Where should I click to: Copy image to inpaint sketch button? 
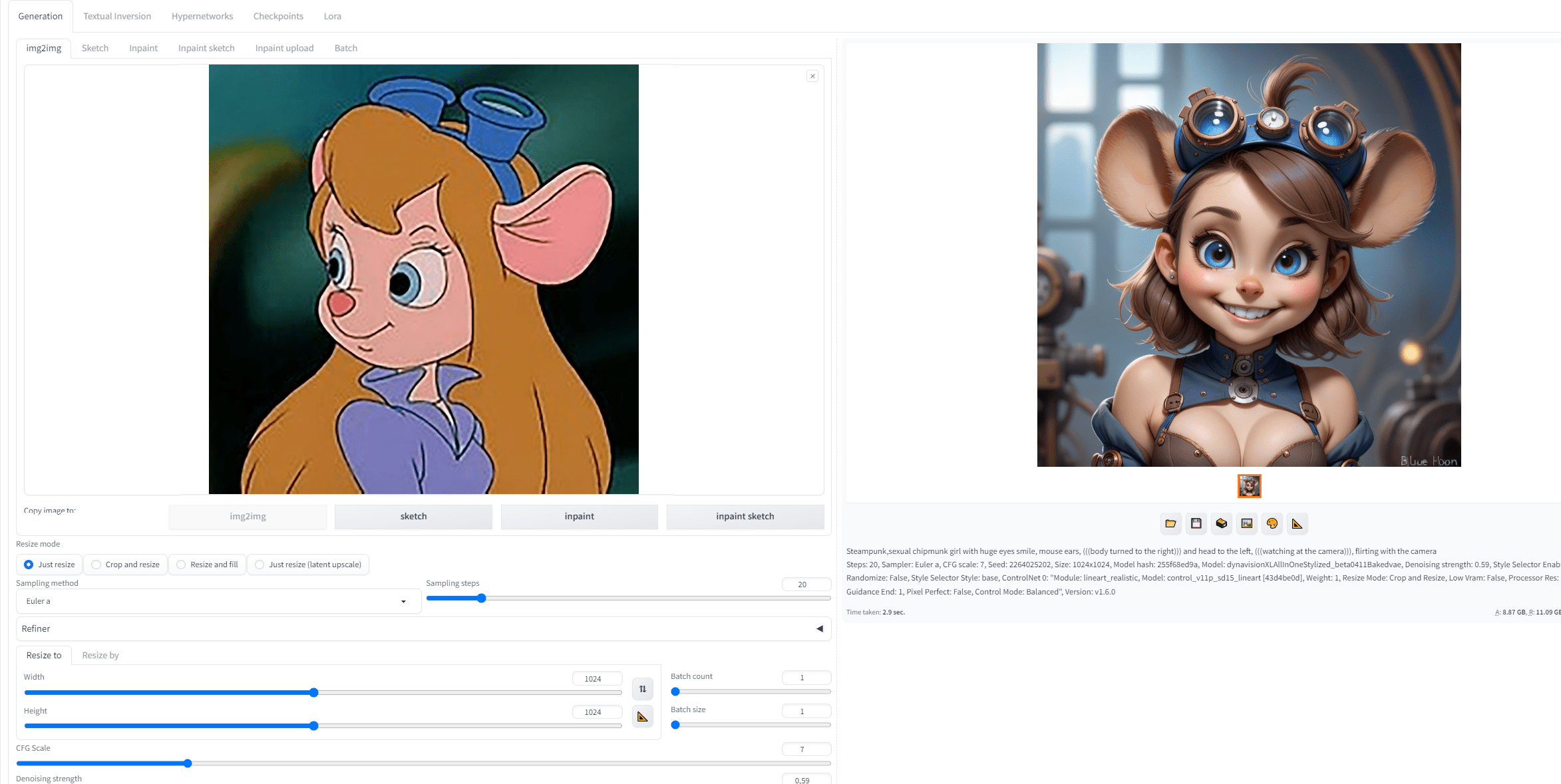pyautogui.click(x=745, y=517)
